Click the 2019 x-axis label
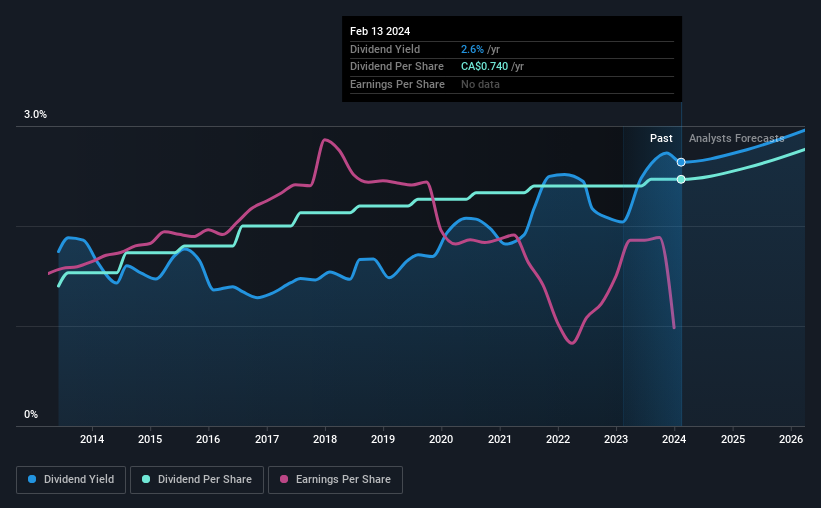821x508 pixels. point(383,439)
